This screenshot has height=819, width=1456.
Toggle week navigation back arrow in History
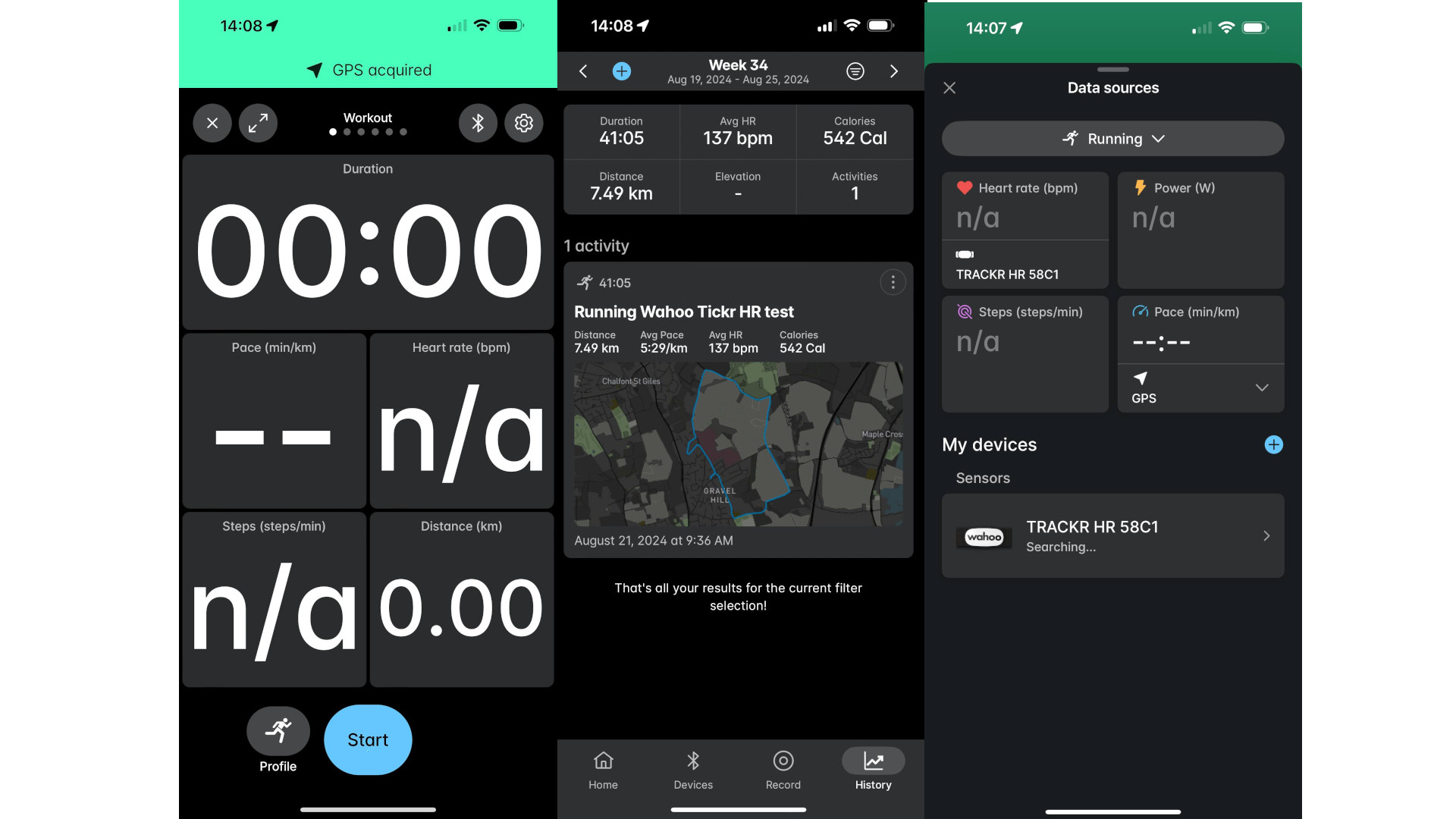click(x=583, y=71)
